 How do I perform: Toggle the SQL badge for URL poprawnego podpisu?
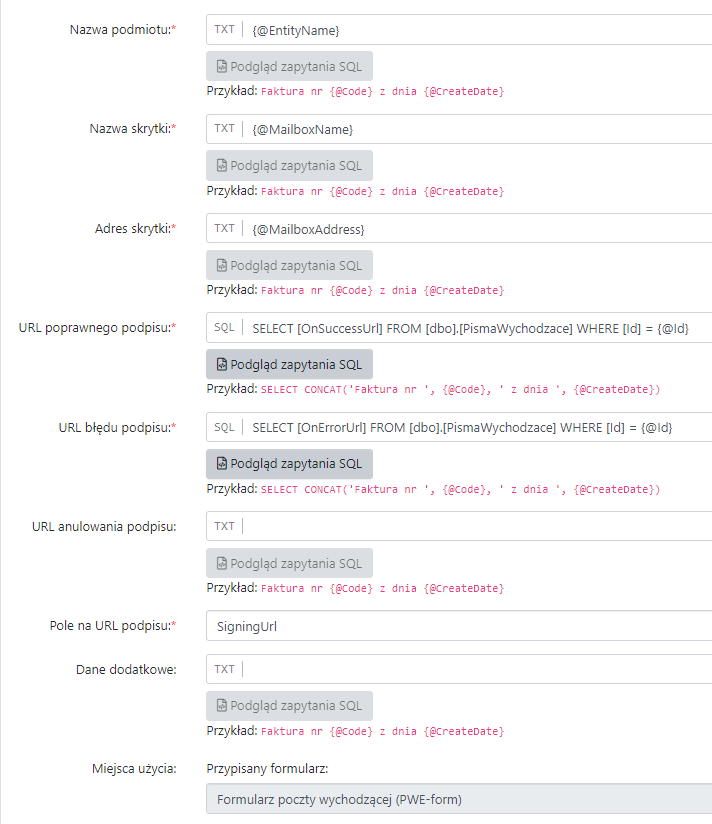click(224, 328)
